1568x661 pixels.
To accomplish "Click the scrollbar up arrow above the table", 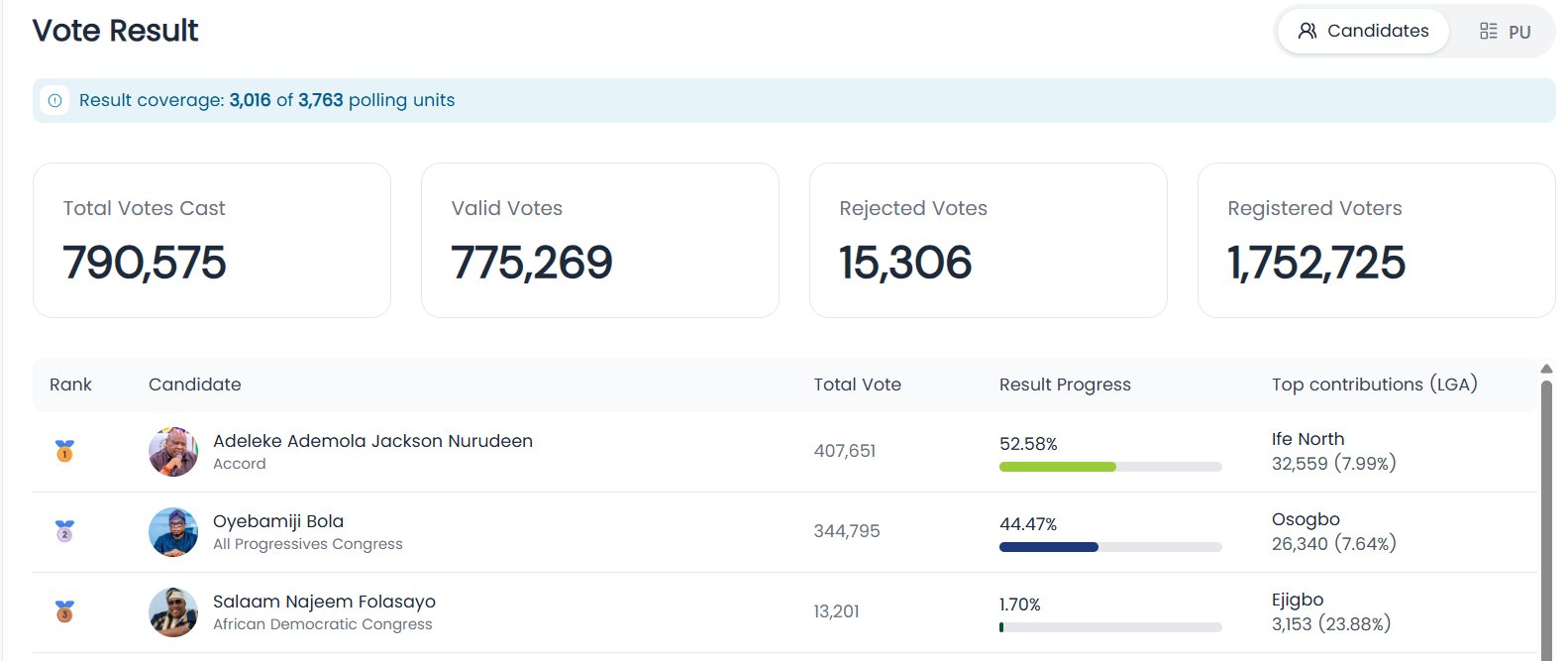I will 1546,369.
